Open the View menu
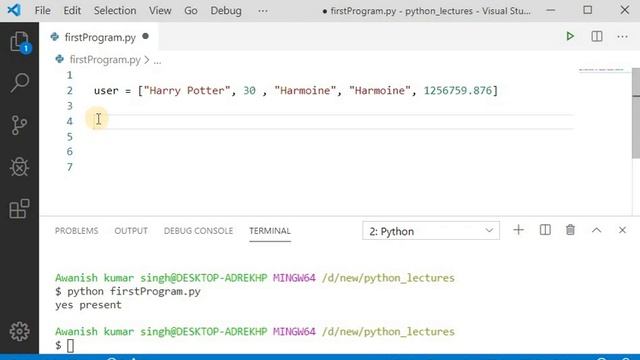 point(160,11)
